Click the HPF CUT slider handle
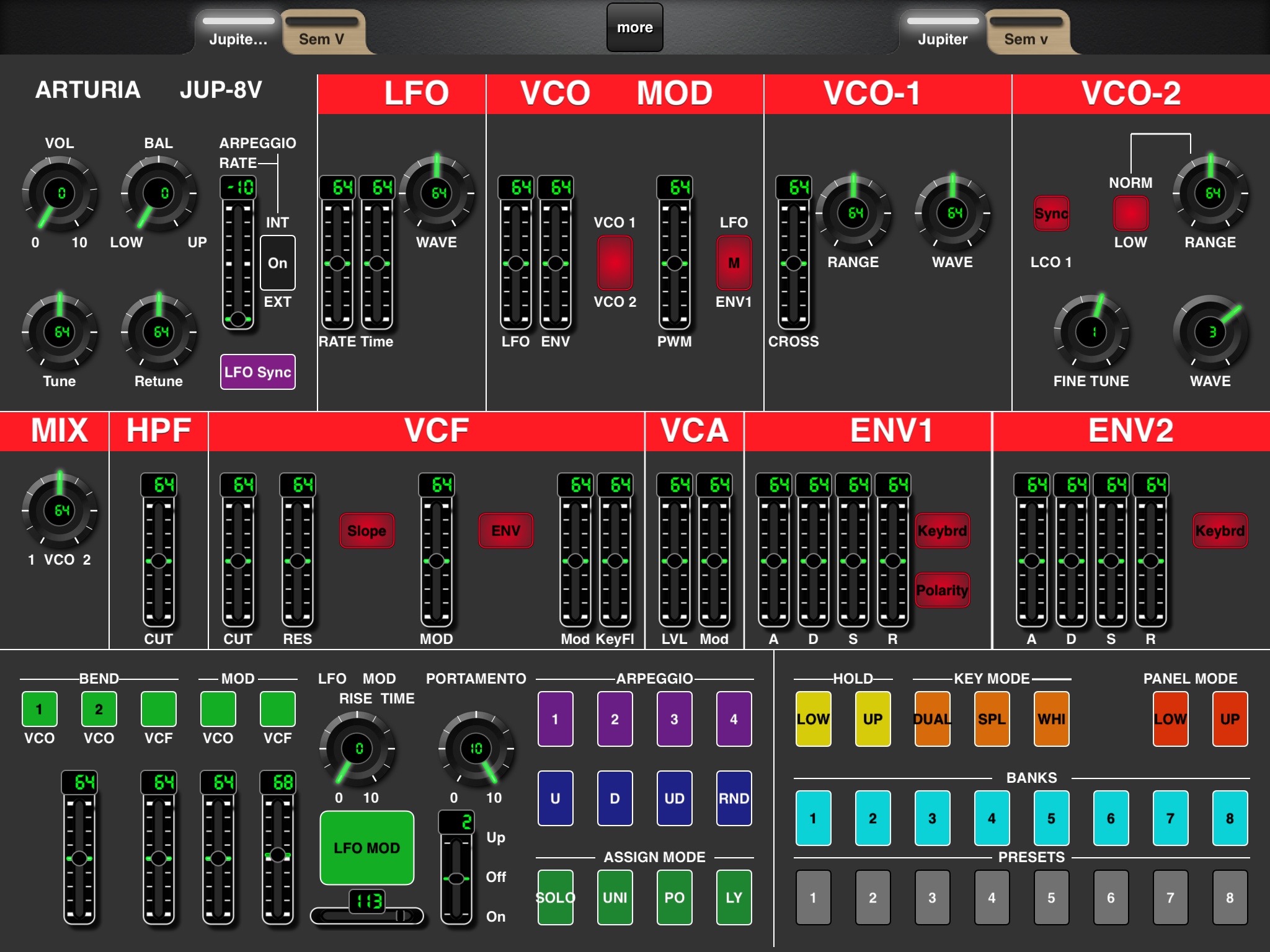This screenshot has height=952, width=1270. tap(158, 561)
